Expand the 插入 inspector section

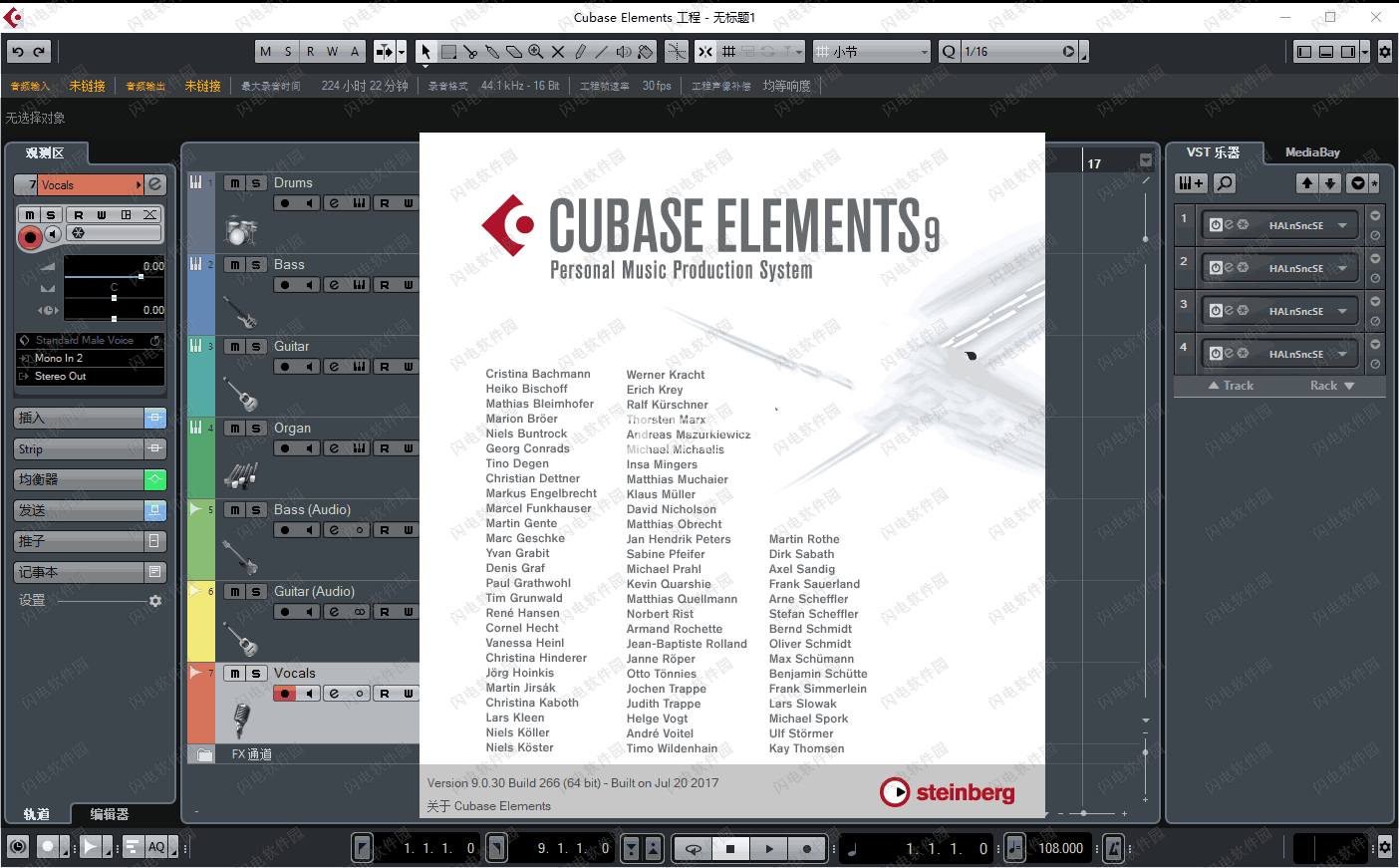(x=80, y=418)
